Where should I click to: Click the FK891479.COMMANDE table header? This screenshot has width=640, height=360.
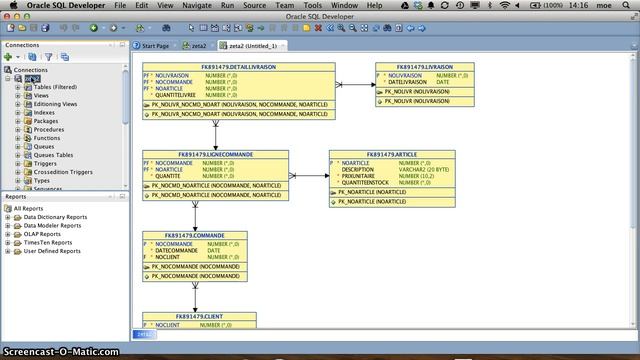(x=195, y=236)
